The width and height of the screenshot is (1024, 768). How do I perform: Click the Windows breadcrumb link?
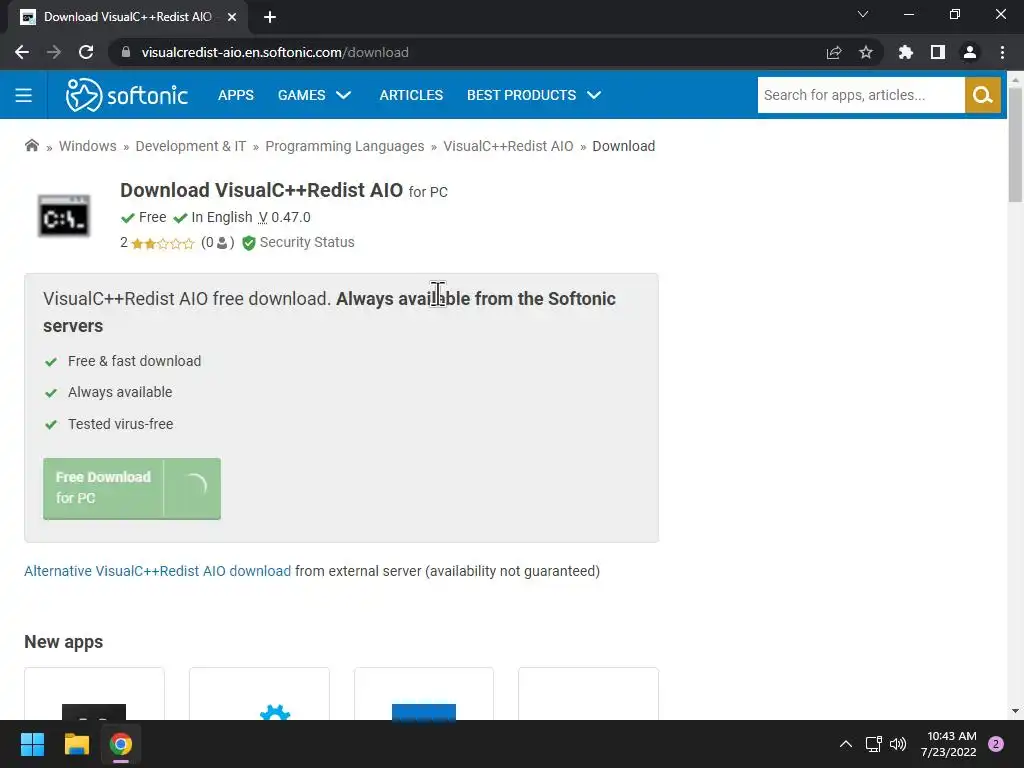[x=88, y=146]
